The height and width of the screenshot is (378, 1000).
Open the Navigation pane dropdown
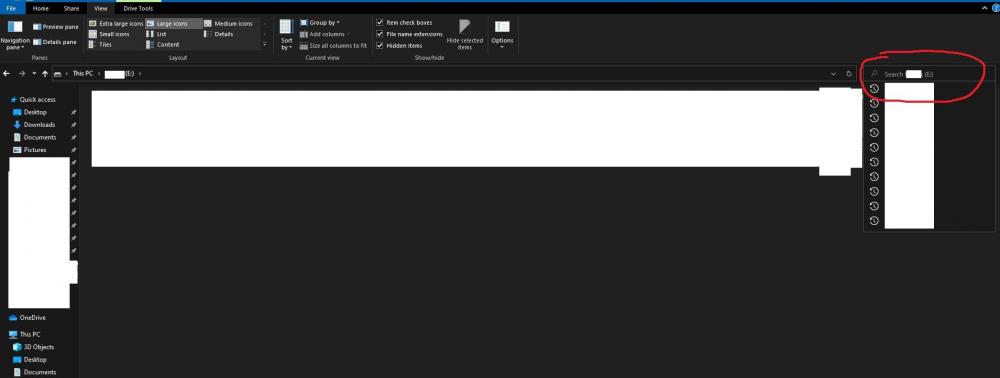[15, 36]
